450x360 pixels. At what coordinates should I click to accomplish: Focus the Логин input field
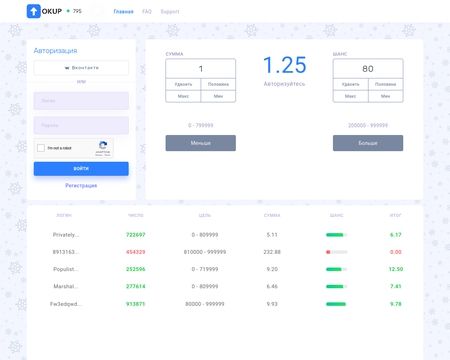pyautogui.click(x=81, y=101)
